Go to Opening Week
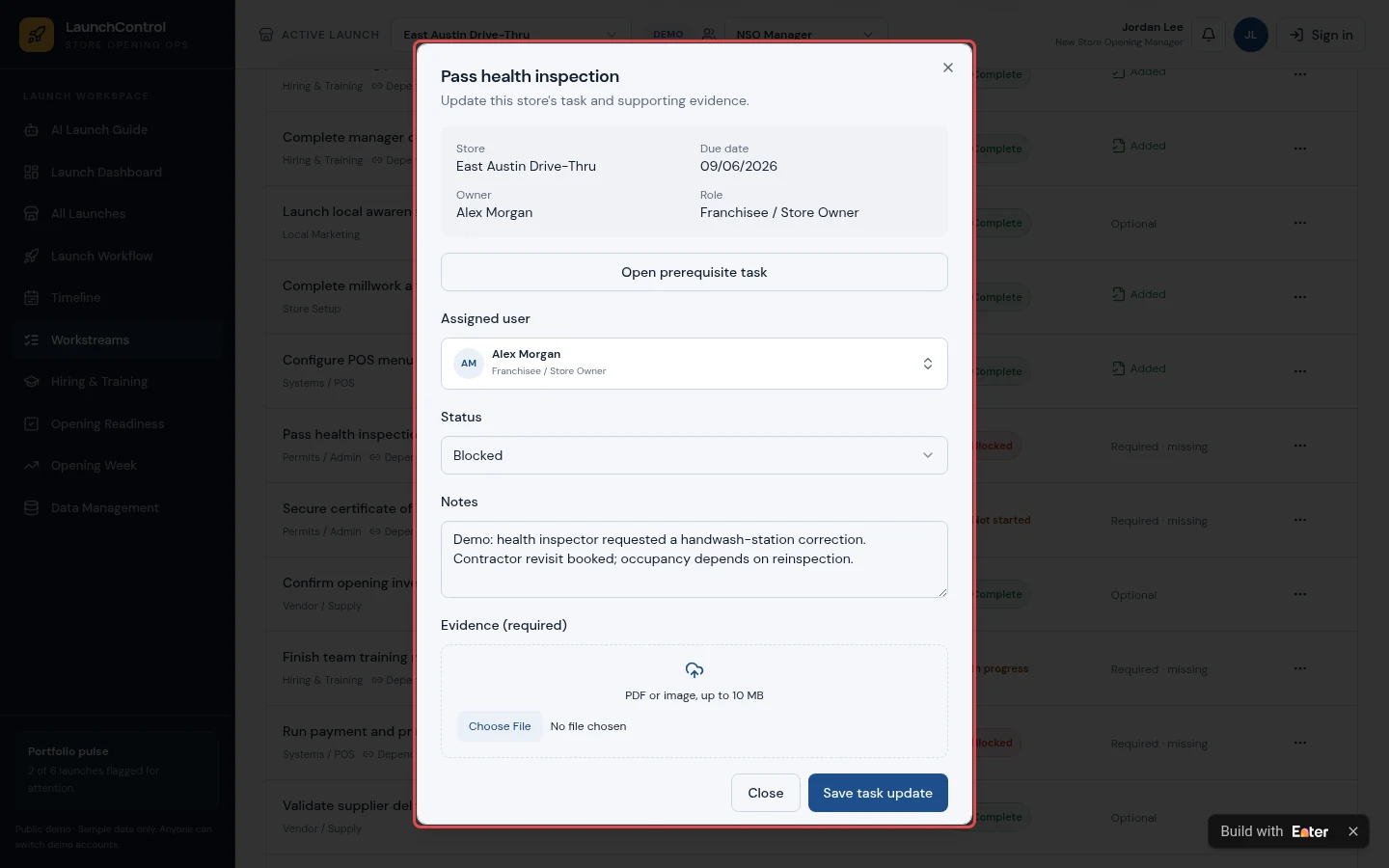Image resolution: width=1389 pixels, height=868 pixels. 117,466
